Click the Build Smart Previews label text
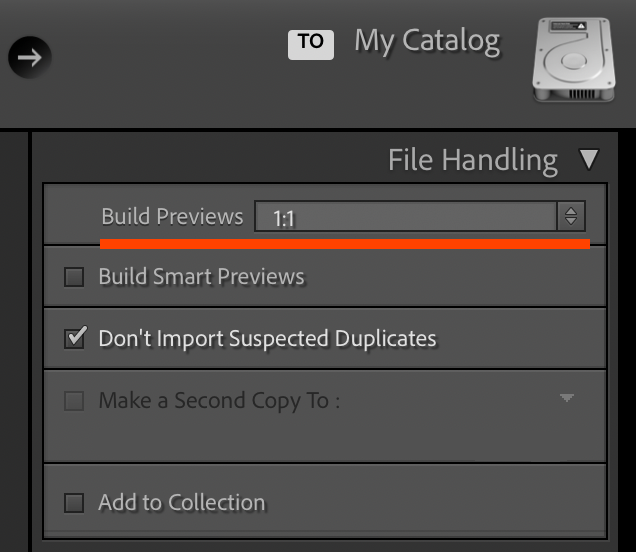 tap(201, 277)
